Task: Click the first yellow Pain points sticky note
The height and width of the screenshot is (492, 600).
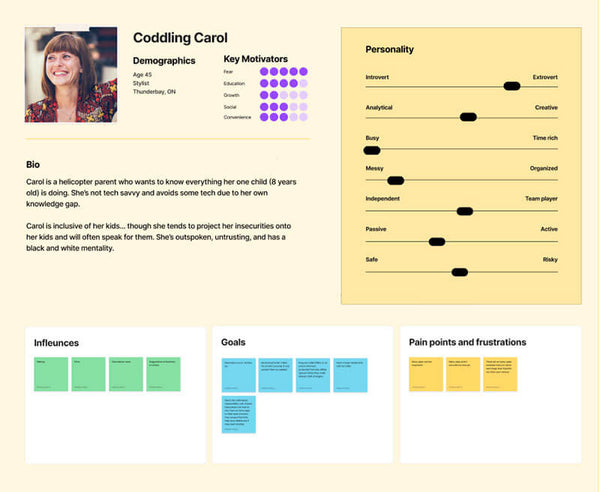Action: (x=426, y=373)
